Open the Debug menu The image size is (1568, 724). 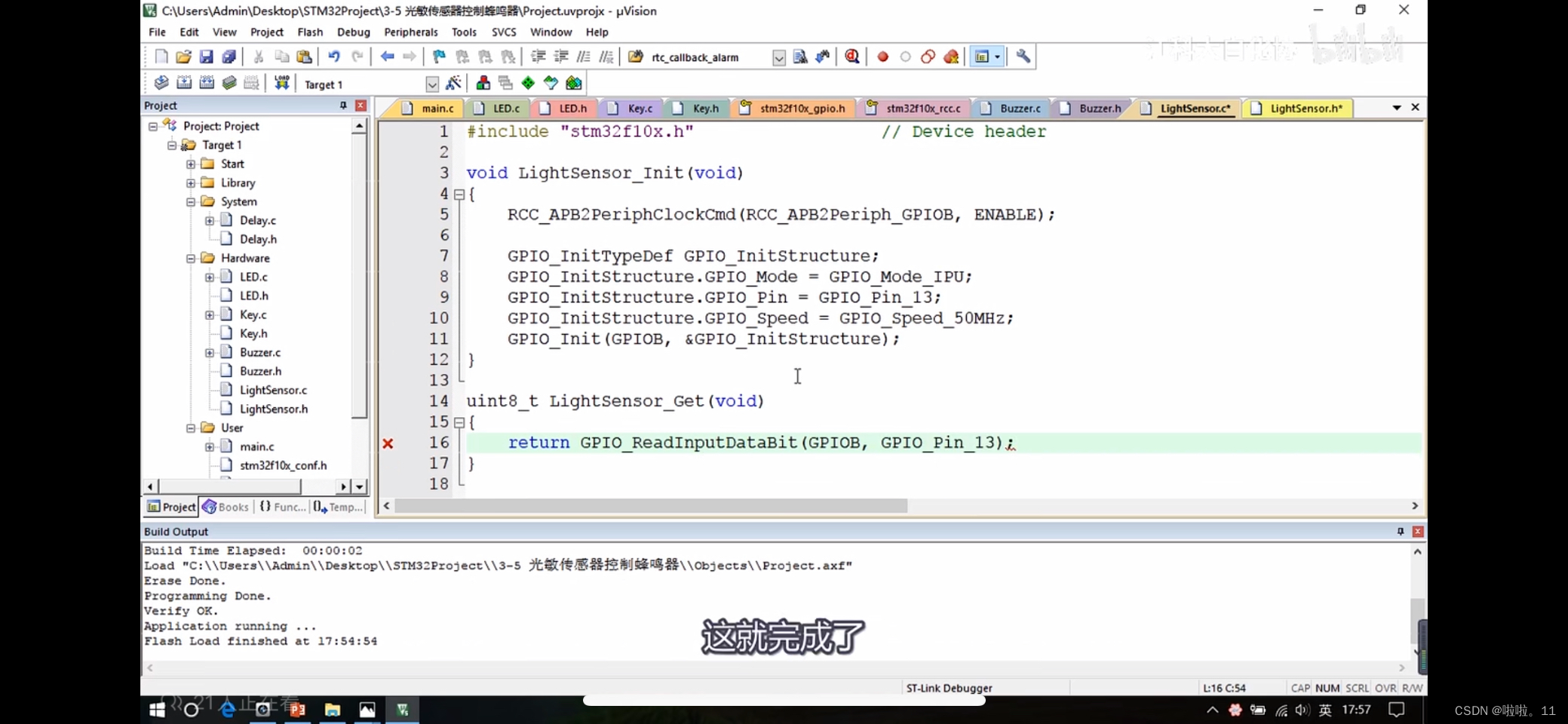coord(354,32)
